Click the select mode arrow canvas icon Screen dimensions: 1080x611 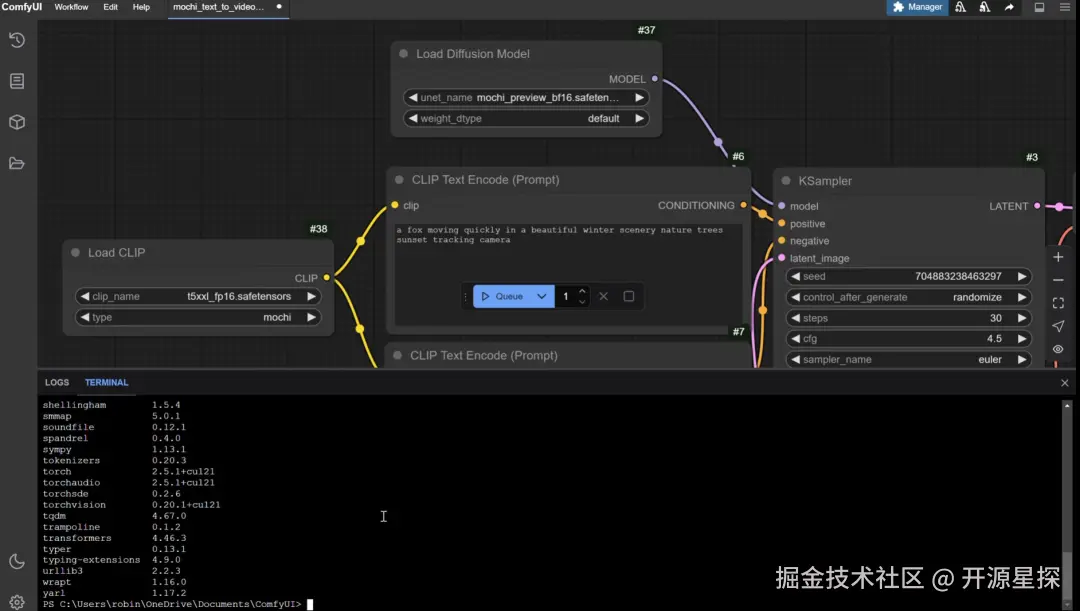click(x=1059, y=326)
